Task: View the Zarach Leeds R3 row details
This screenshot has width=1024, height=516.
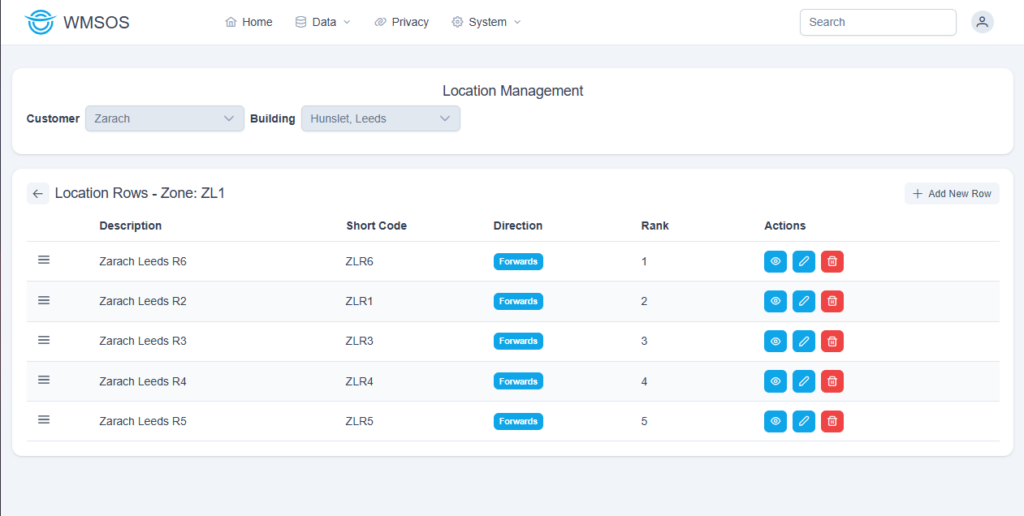Action: coord(775,341)
